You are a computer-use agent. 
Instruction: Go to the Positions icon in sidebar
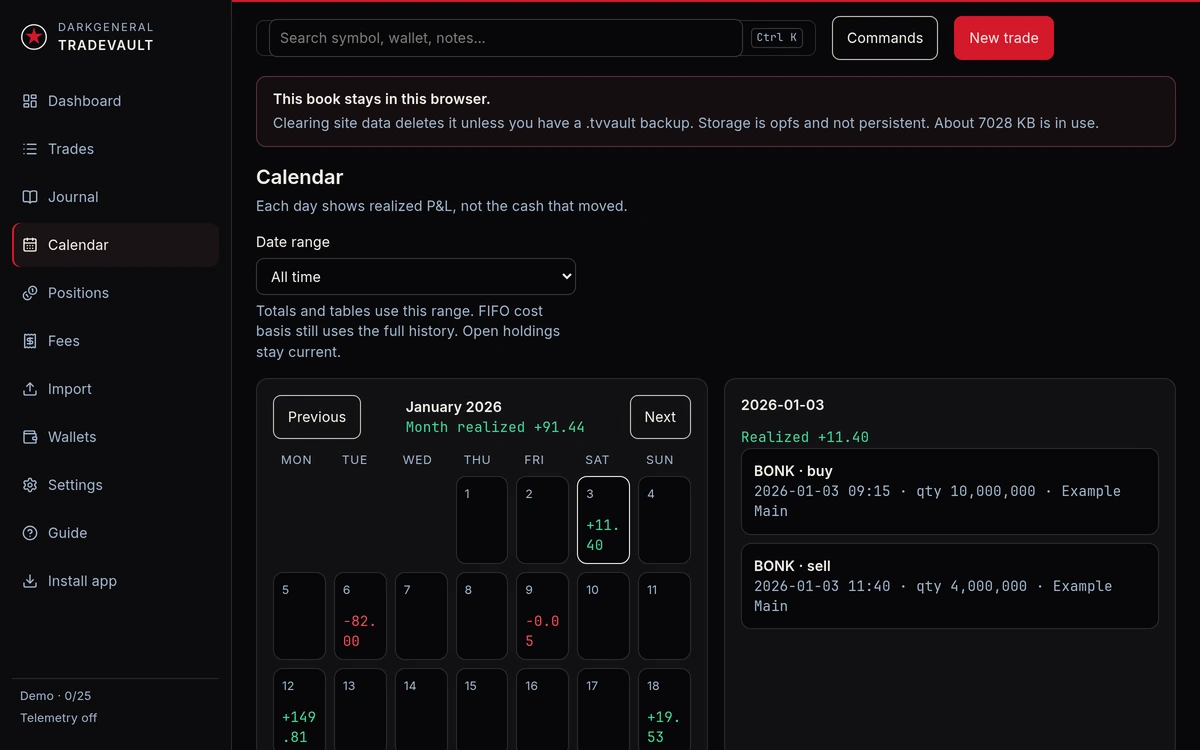pyautogui.click(x=30, y=293)
